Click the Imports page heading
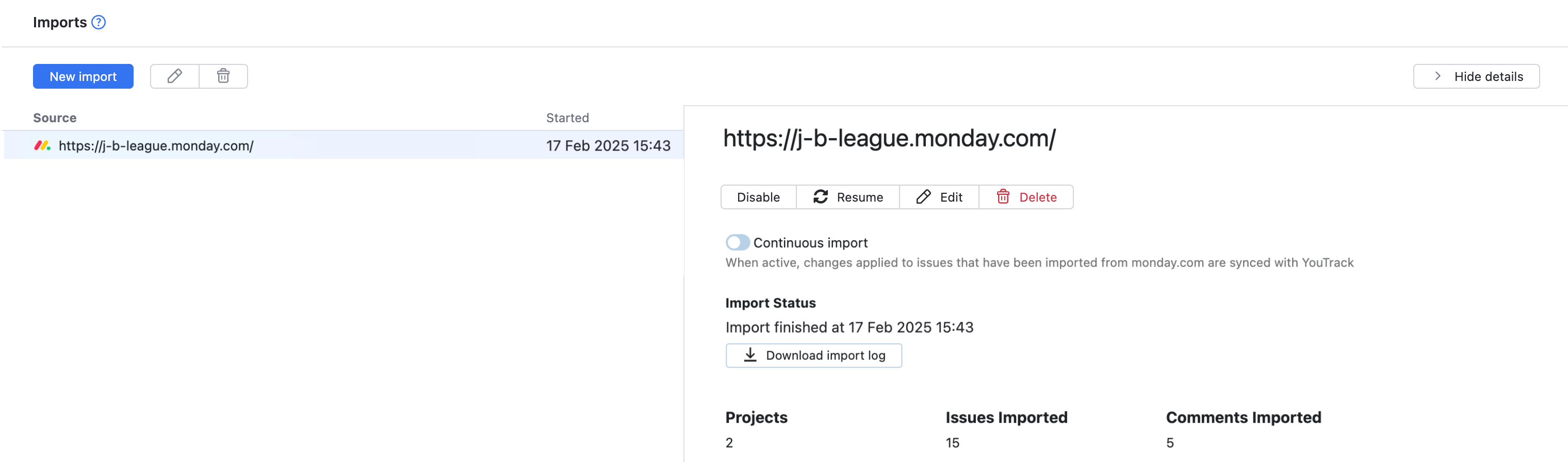The width and height of the screenshot is (1568, 462). tap(60, 22)
